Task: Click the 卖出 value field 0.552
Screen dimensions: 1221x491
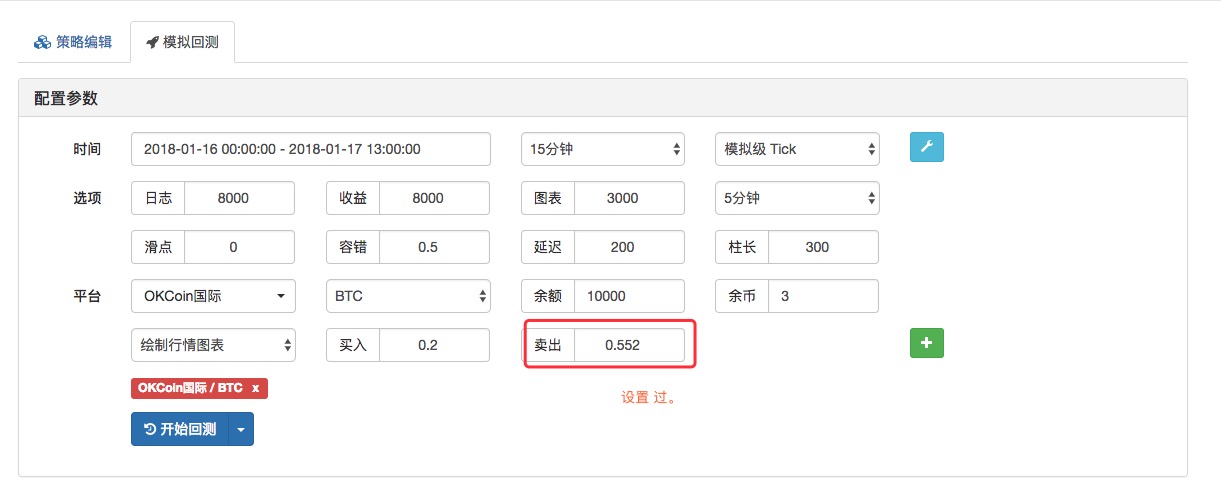Action: tap(629, 345)
